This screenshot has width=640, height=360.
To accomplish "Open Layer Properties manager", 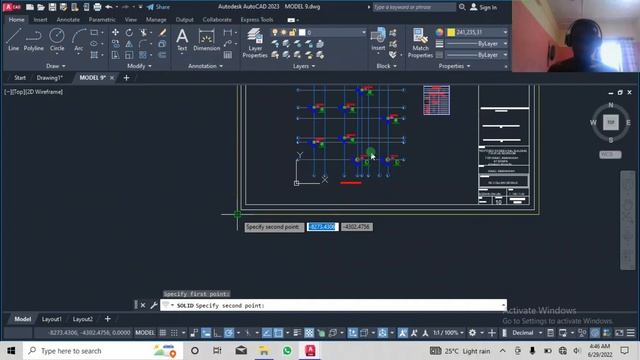I will coord(255,43).
